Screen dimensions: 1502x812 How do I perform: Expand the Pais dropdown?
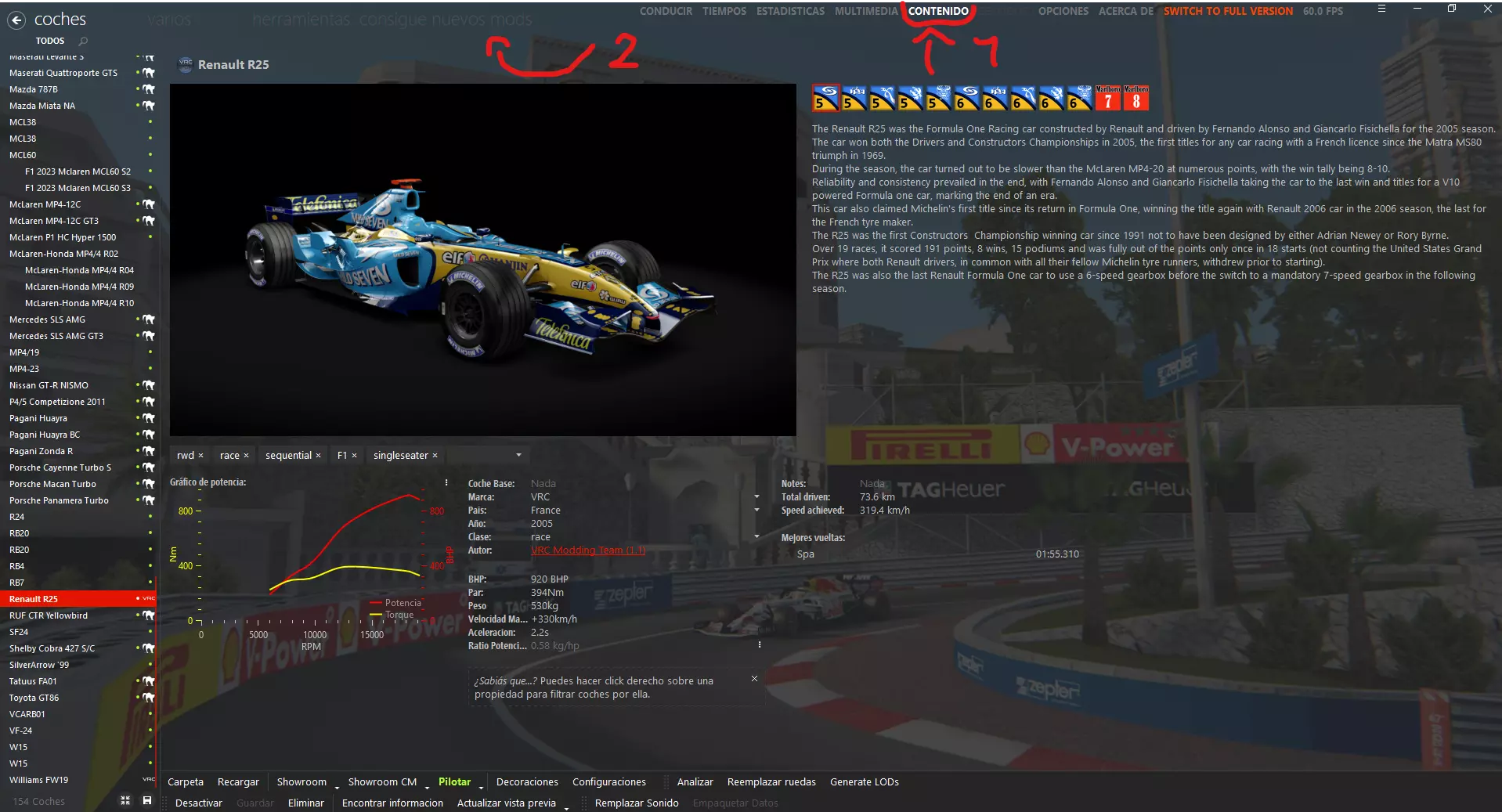(x=756, y=510)
